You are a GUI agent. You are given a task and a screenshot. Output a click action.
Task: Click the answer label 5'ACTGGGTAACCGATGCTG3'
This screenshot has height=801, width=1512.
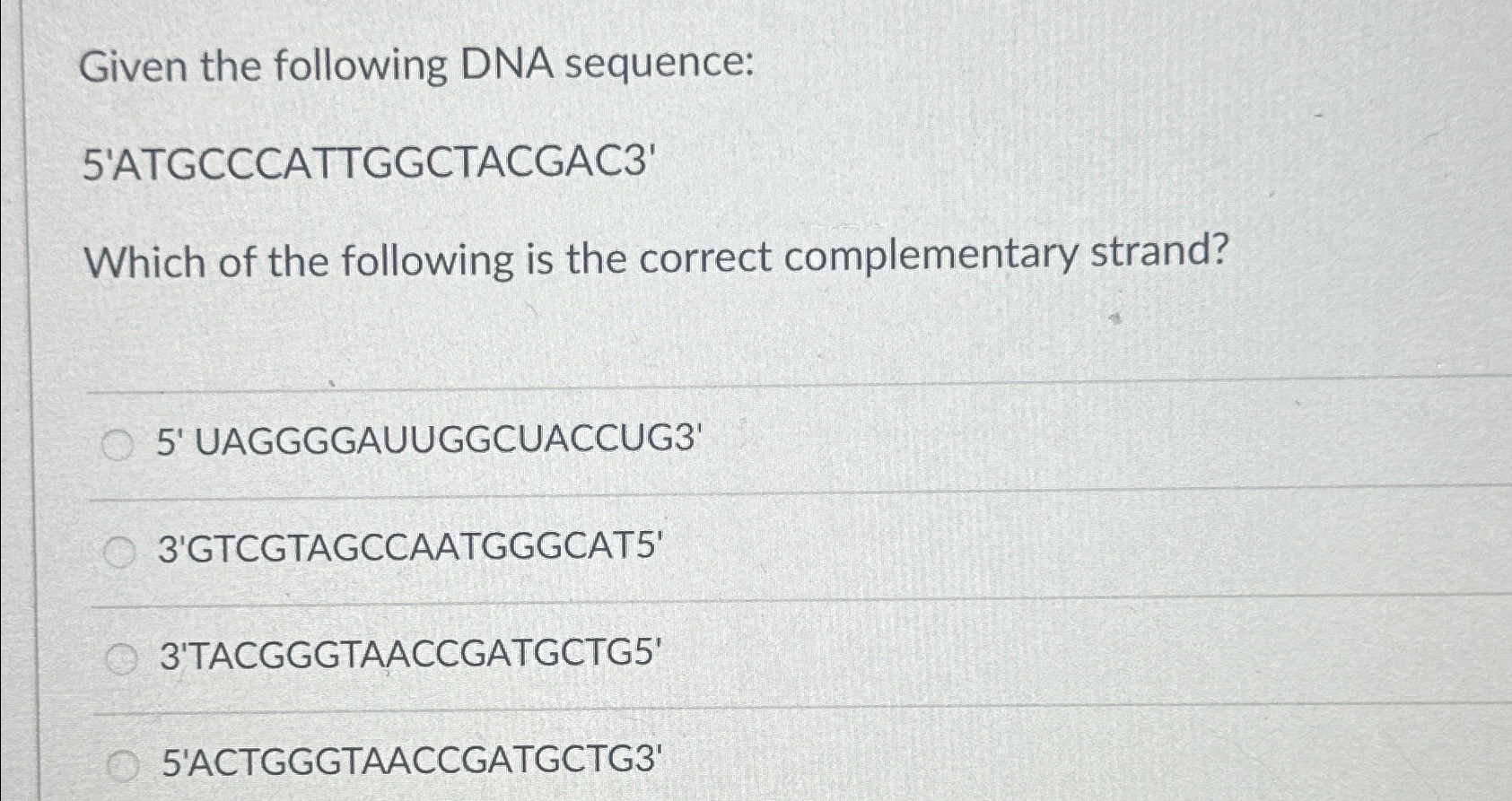tap(412, 762)
